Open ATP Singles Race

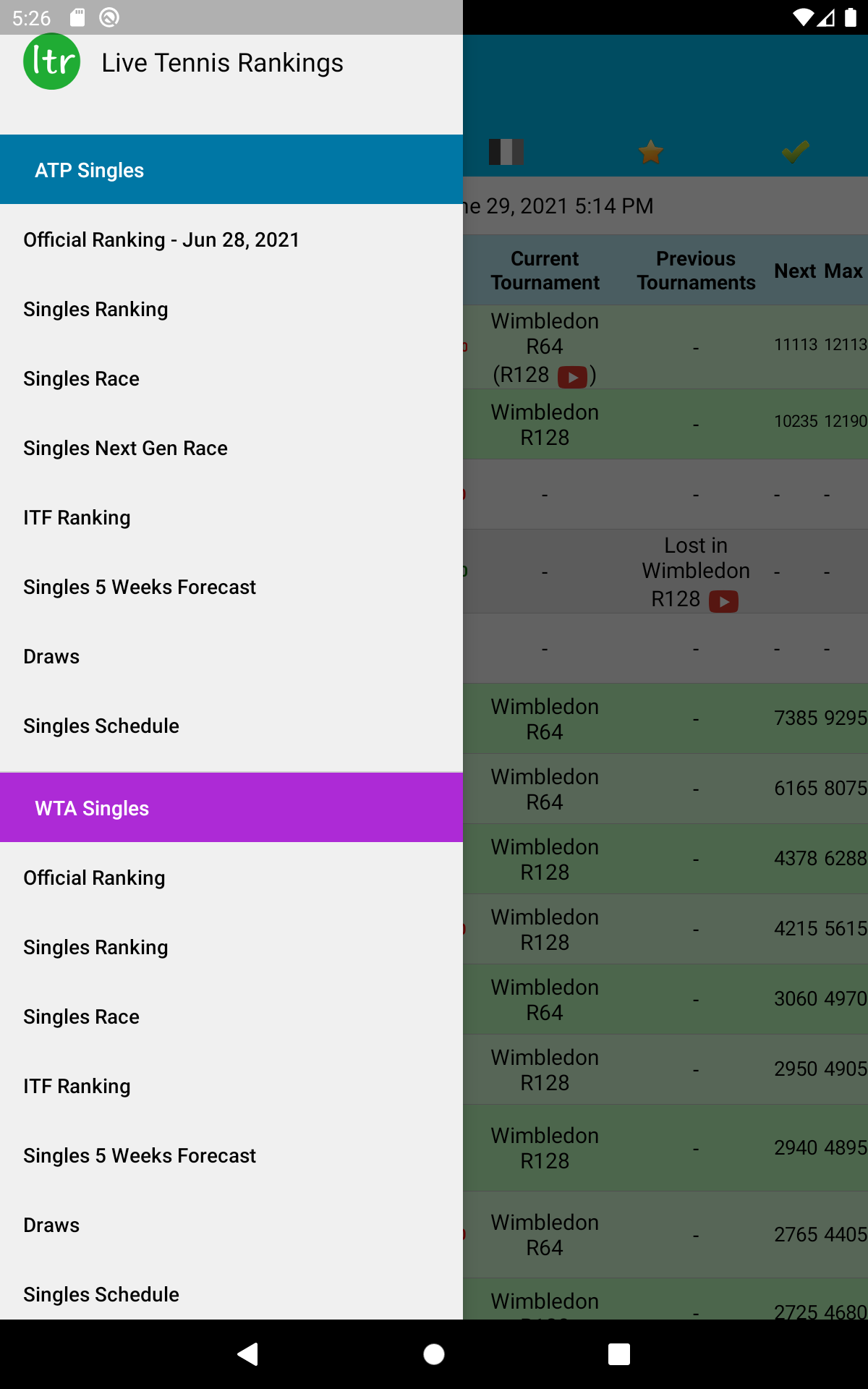(231, 378)
